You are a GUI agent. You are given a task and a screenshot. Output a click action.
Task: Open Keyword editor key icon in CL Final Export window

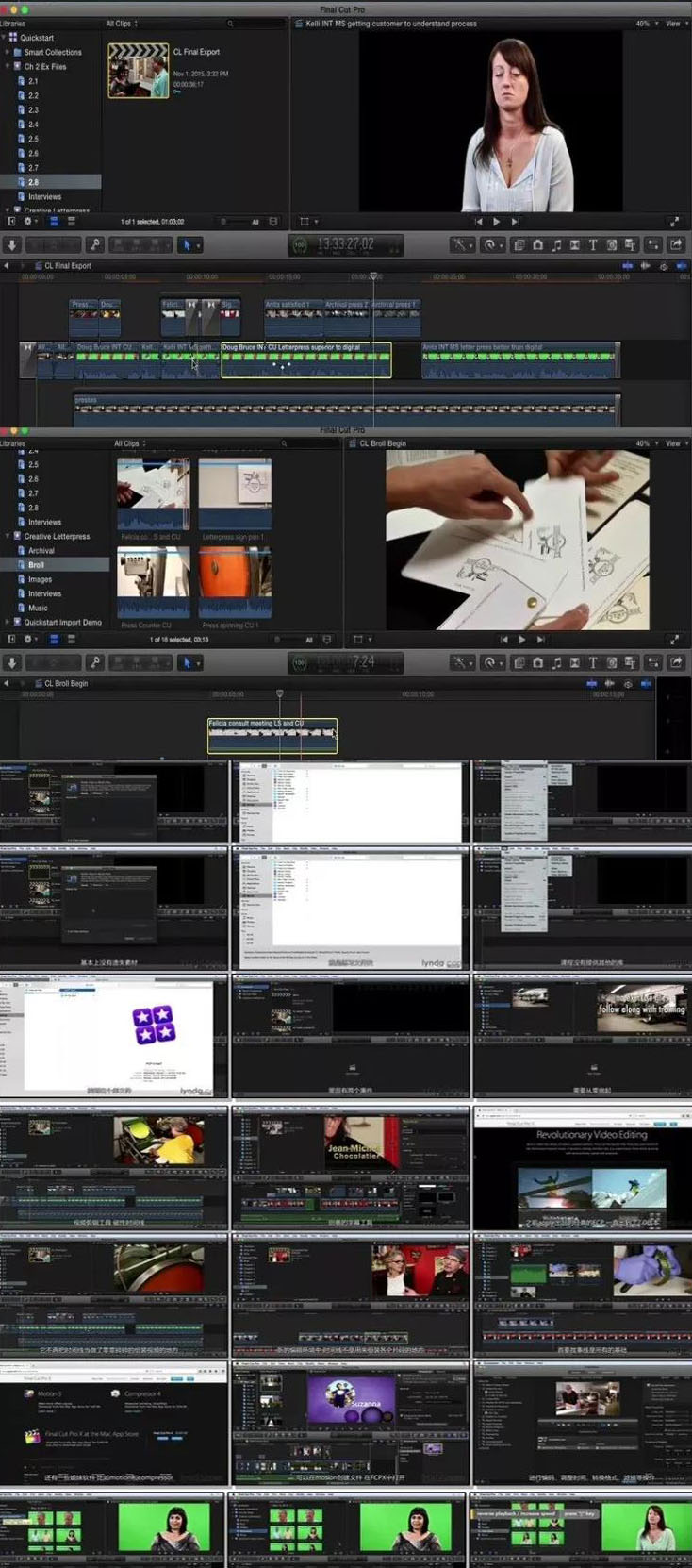point(95,244)
